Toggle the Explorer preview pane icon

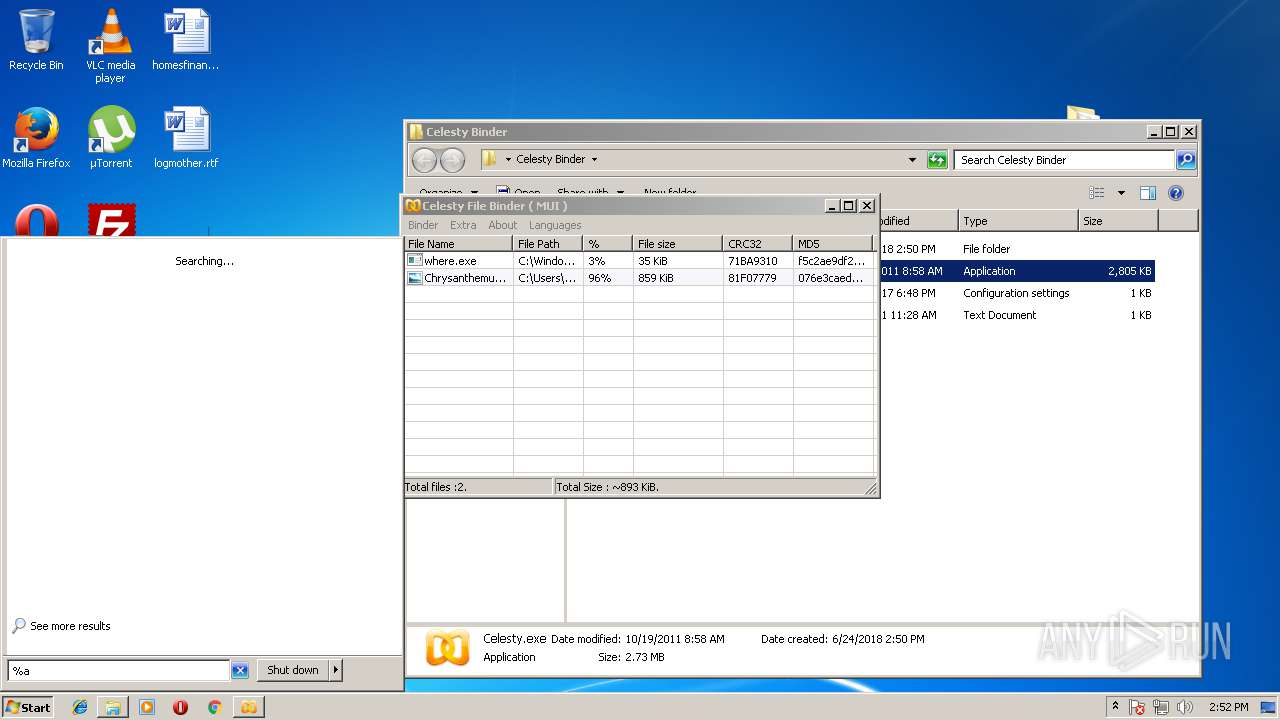click(1148, 193)
